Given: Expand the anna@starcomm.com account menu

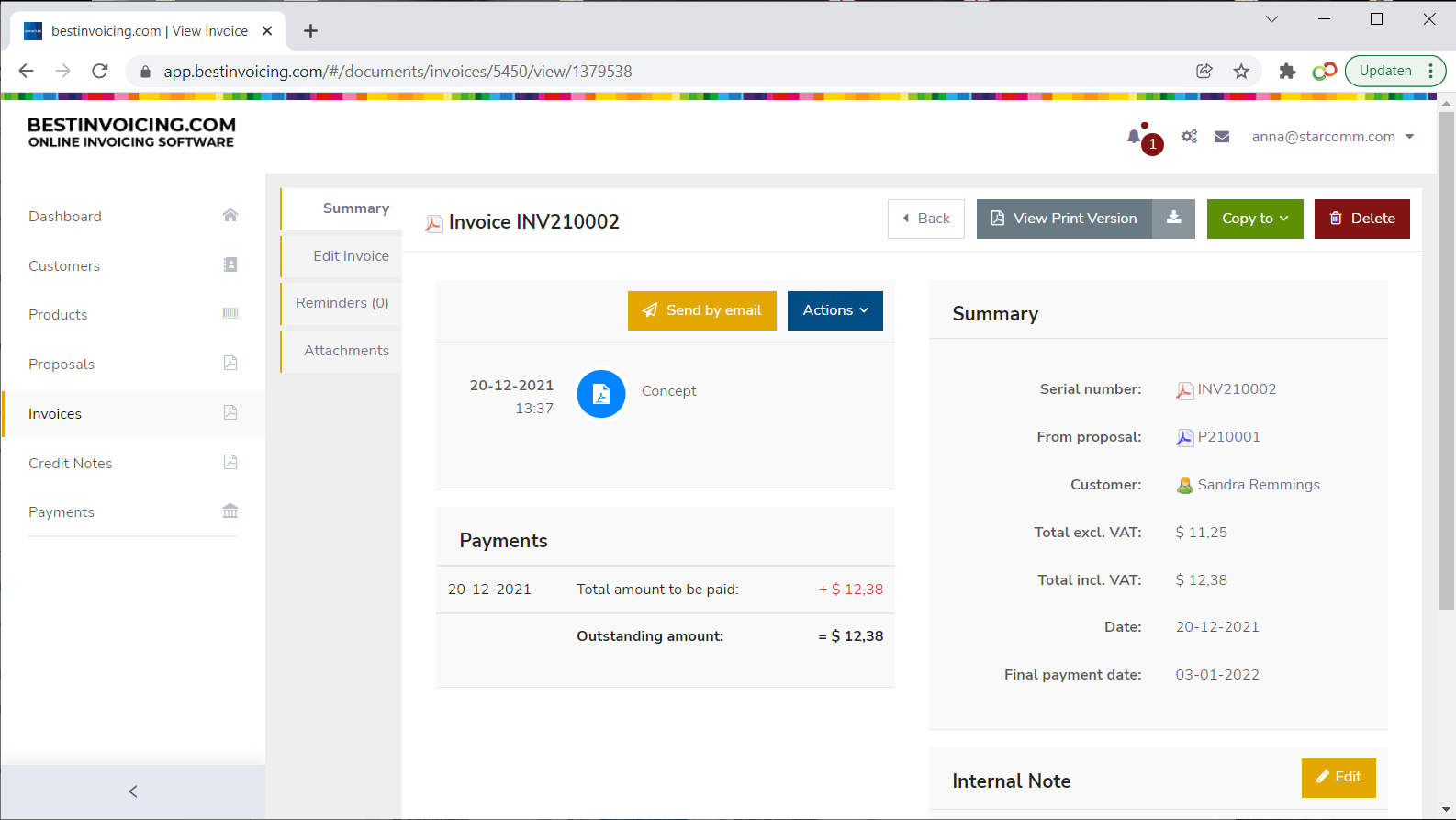Looking at the screenshot, I should [1332, 137].
